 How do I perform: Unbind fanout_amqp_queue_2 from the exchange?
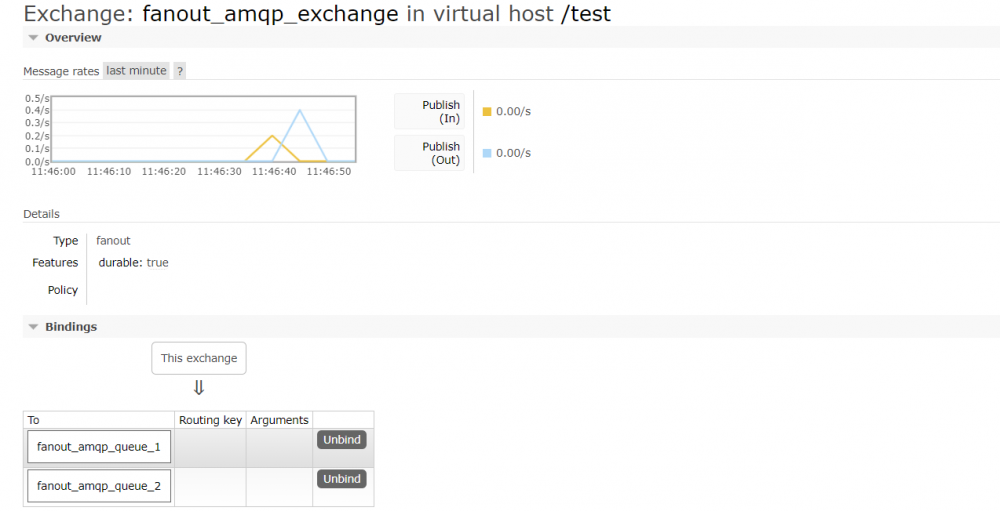tap(342, 479)
